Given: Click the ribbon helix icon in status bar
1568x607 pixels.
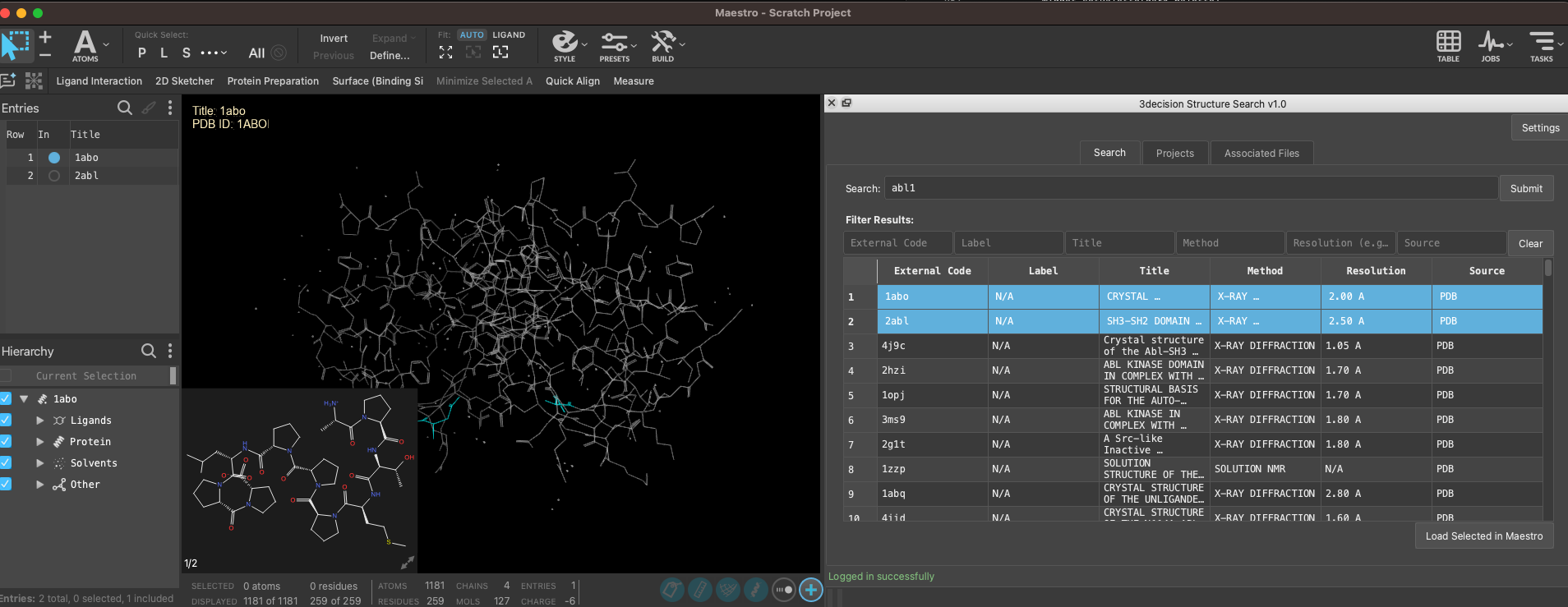Looking at the screenshot, I should 755,590.
